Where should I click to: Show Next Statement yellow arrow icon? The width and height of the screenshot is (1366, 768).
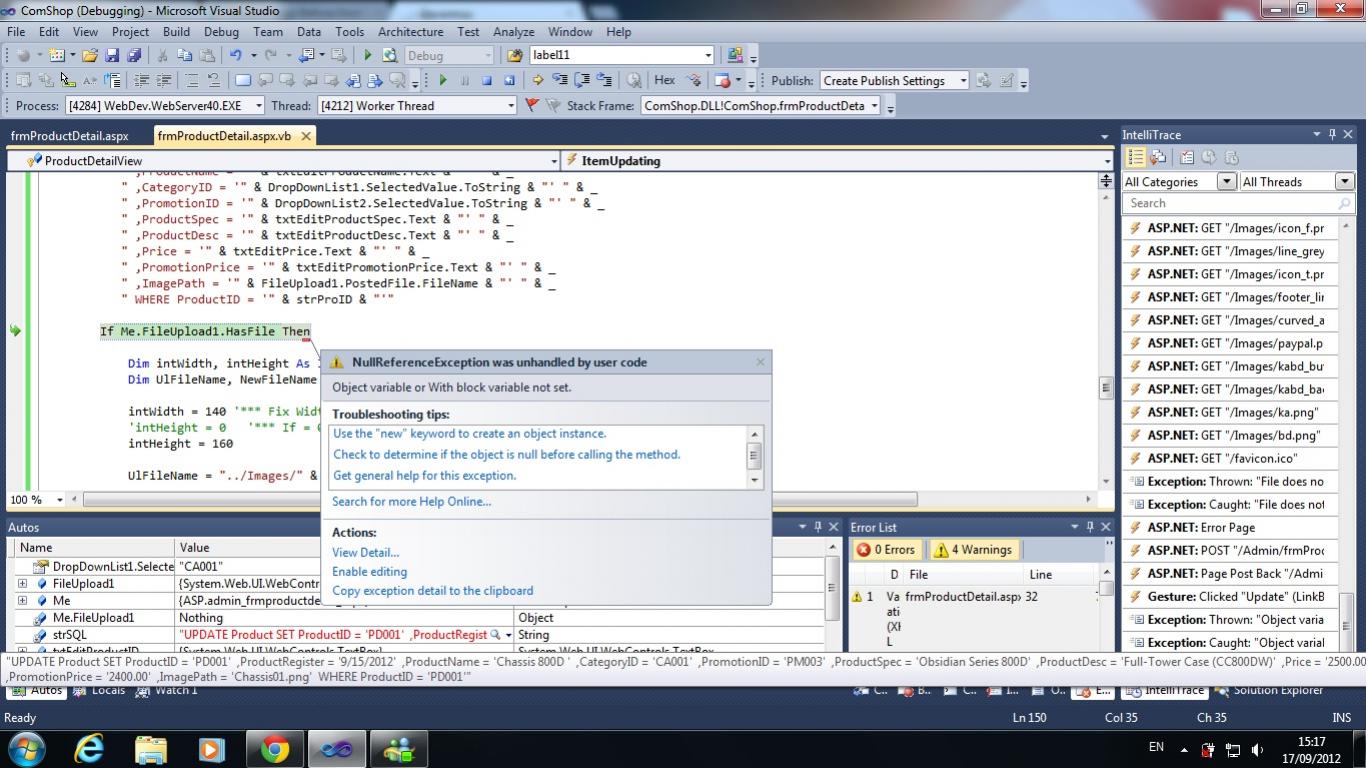click(538, 81)
